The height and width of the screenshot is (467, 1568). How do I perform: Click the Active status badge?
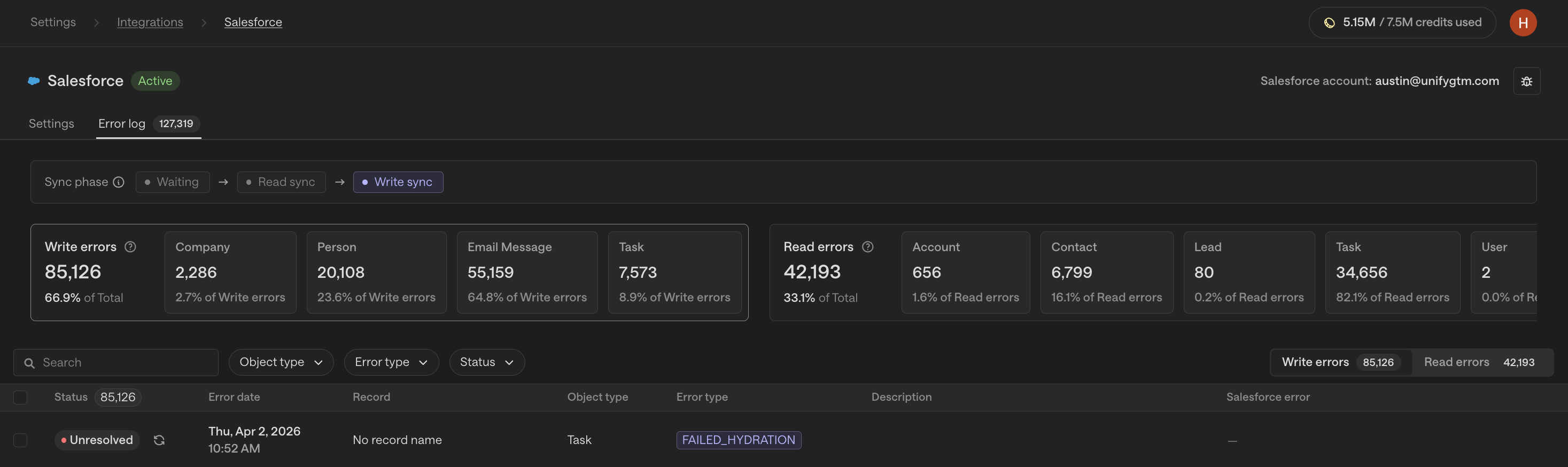point(155,81)
